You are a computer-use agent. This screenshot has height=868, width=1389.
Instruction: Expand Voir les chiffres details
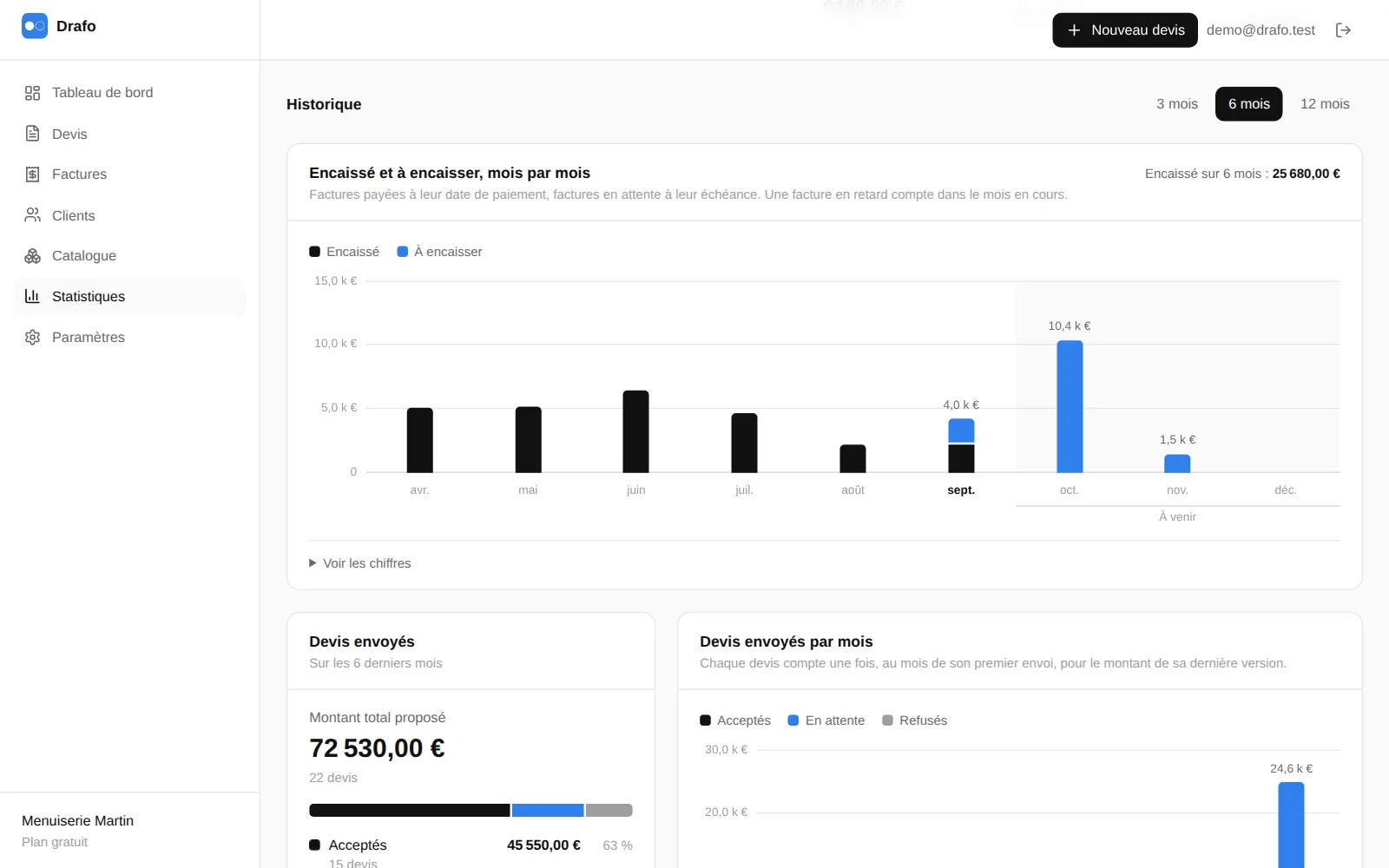tap(360, 563)
